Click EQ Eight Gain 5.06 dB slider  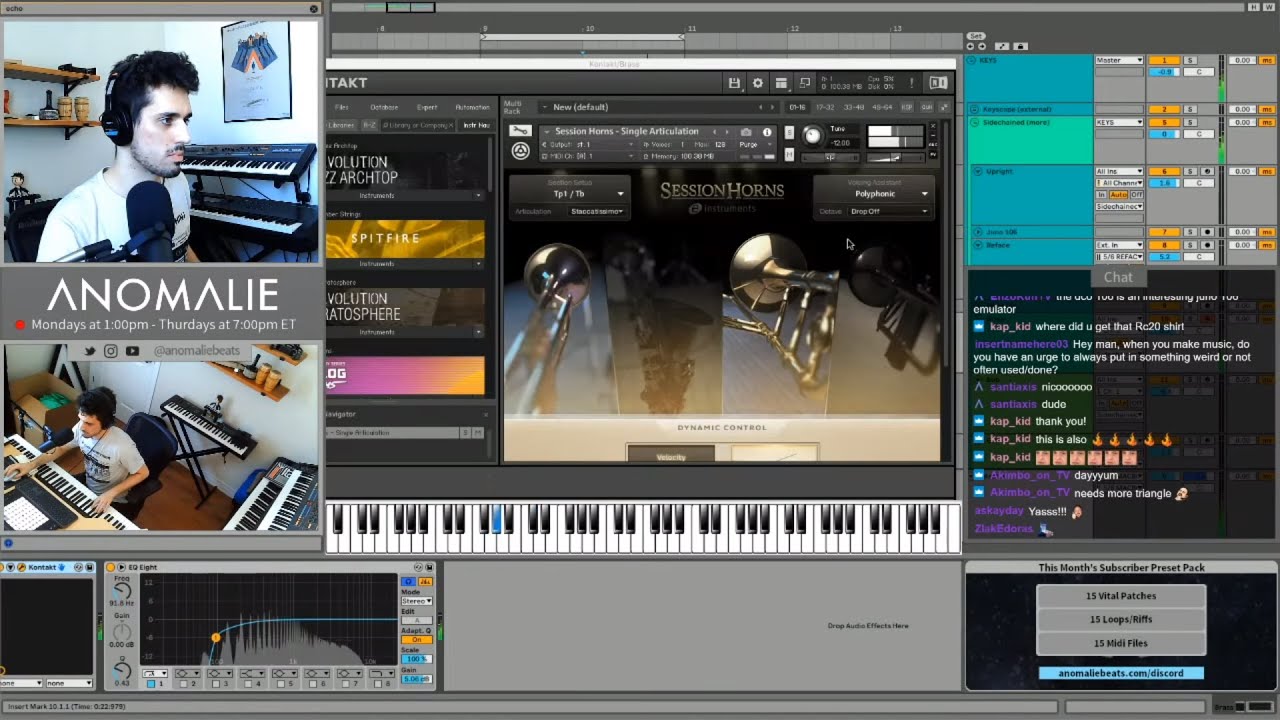tap(416, 679)
